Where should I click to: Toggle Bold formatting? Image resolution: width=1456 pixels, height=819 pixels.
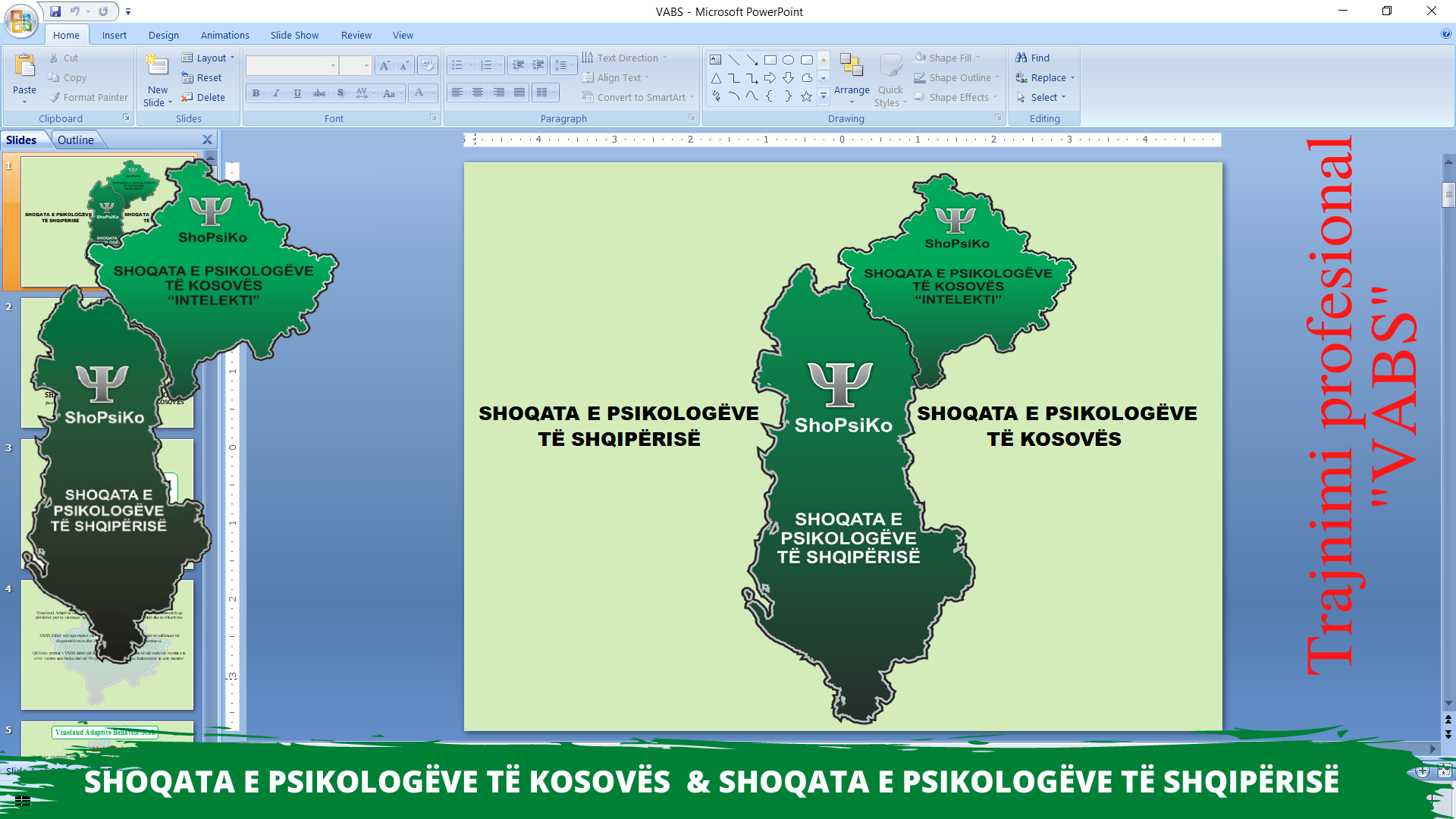click(256, 93)
